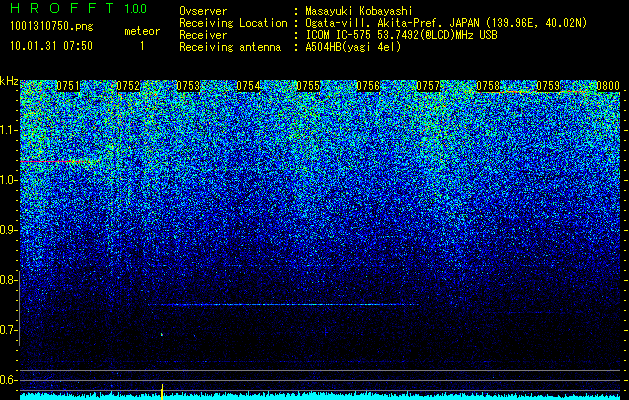
Task: Click the horizontal carrier line near 0.75 kHz
Action: (x=284, y=305)
